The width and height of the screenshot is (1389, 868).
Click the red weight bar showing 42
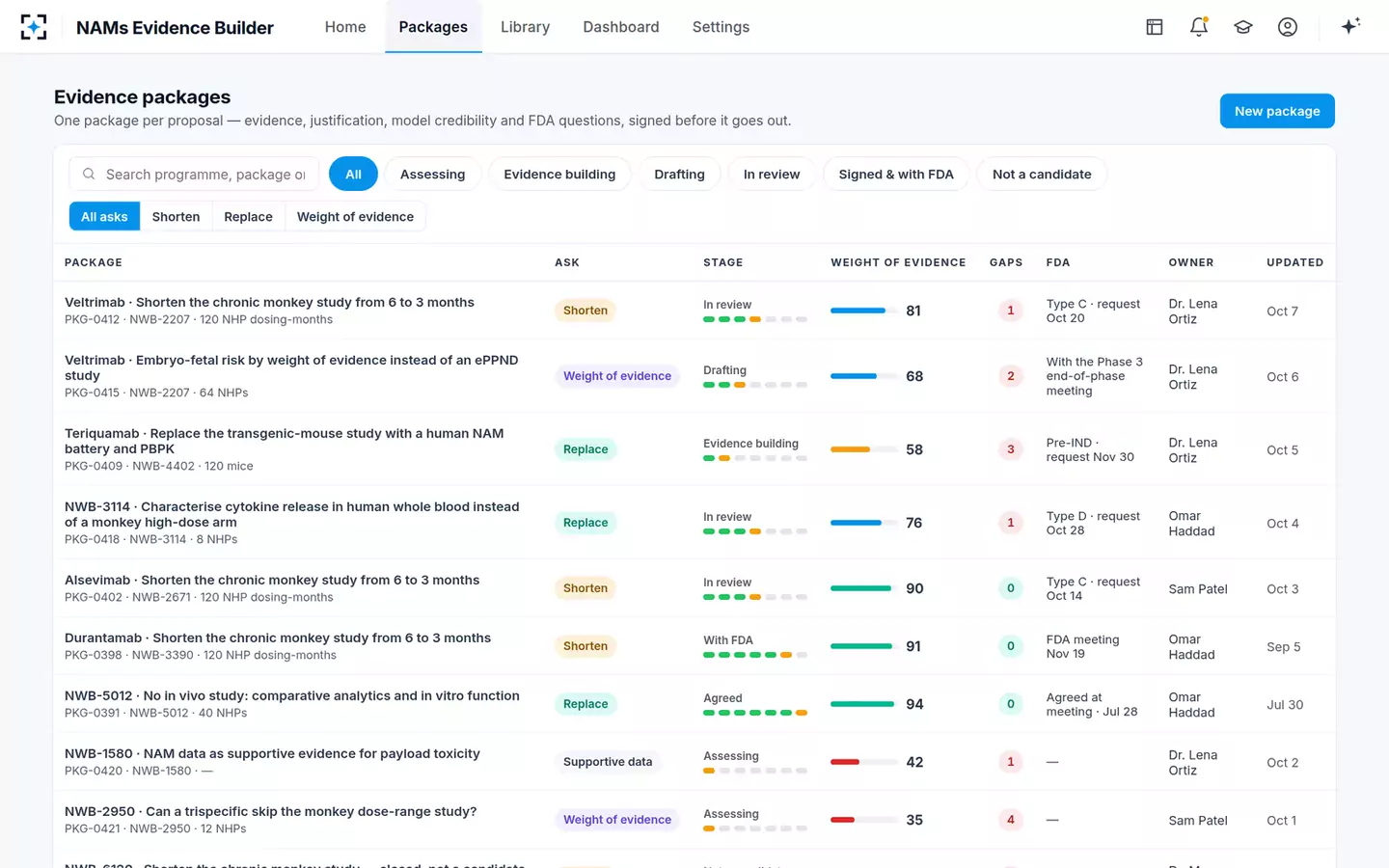(x=863, y=762)
